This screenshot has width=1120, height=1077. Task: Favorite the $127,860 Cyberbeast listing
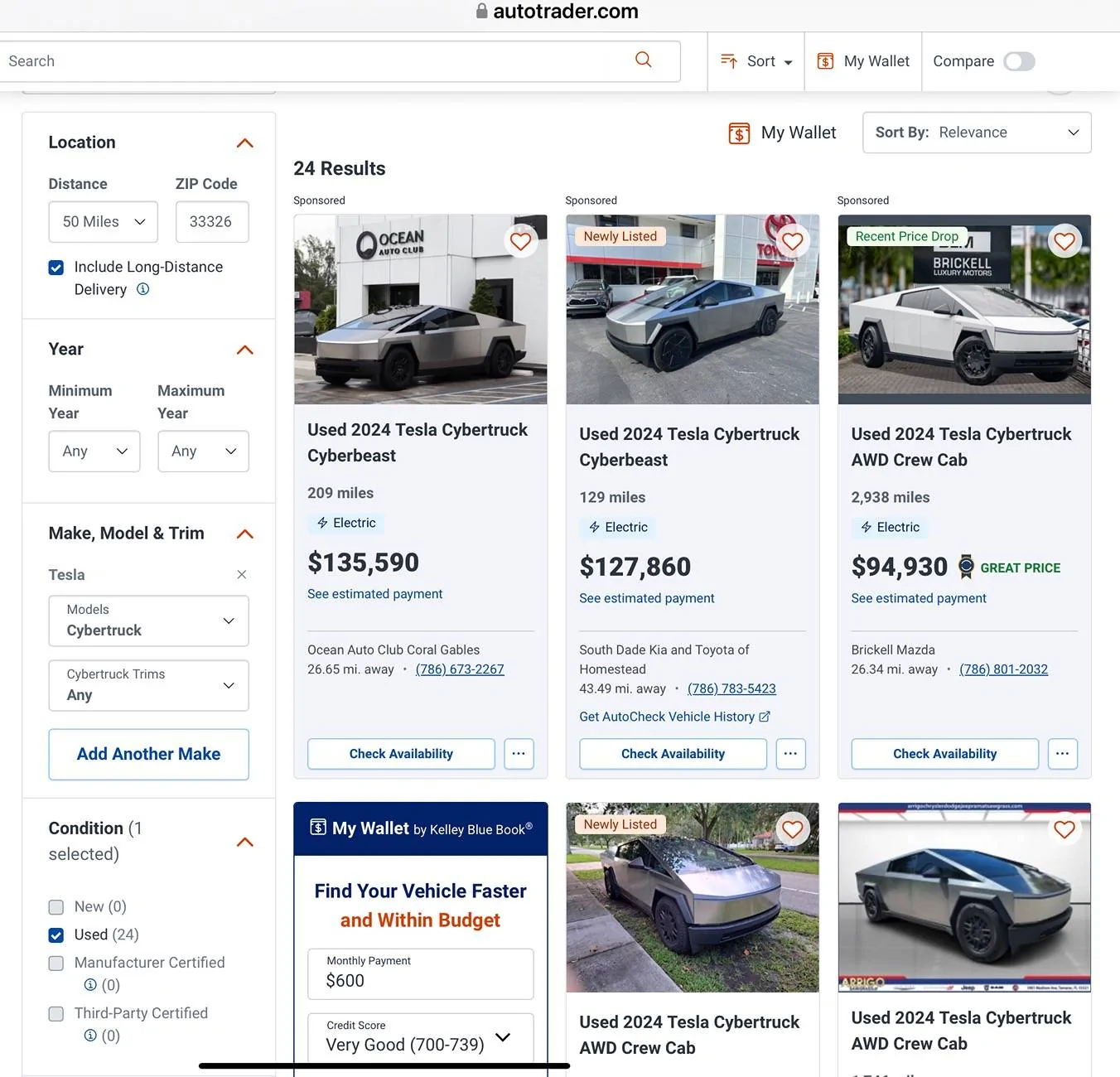point(793,241)
